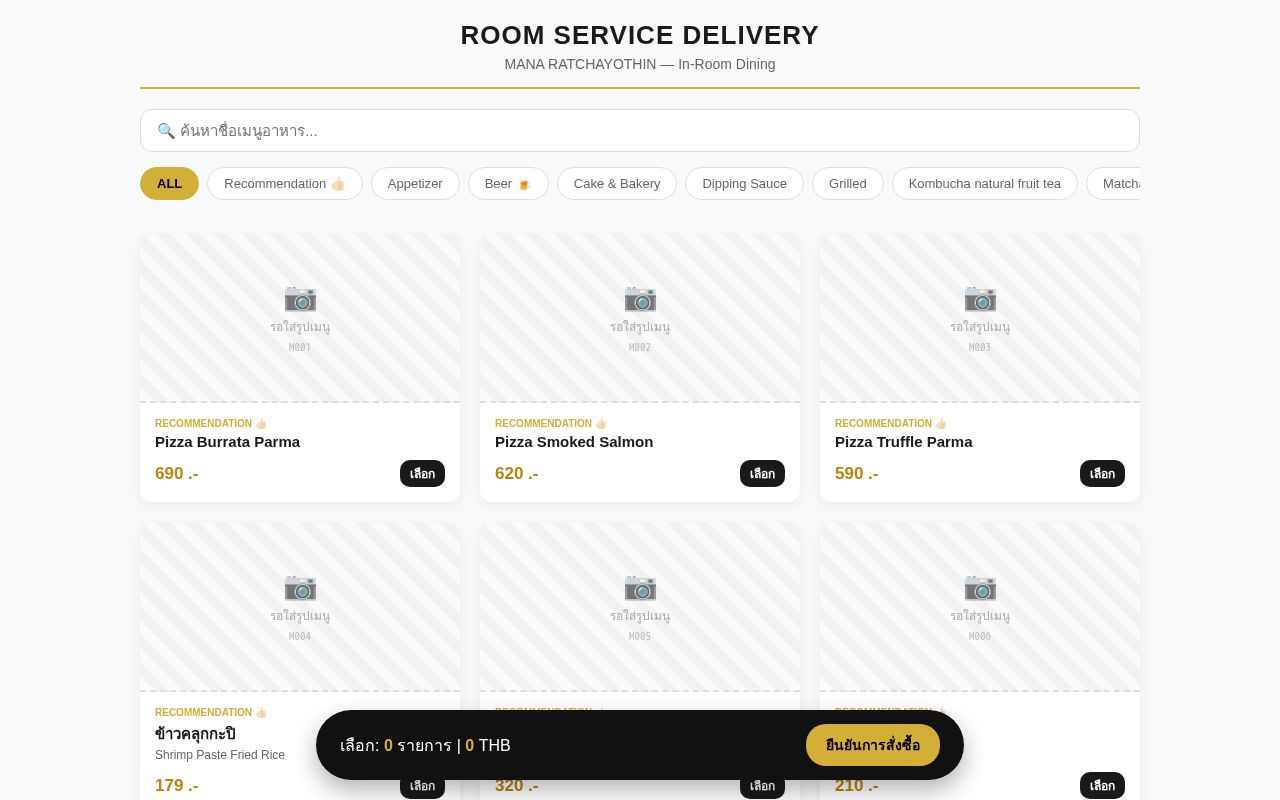Filter by Recommendation category

(x=285, y=183)
